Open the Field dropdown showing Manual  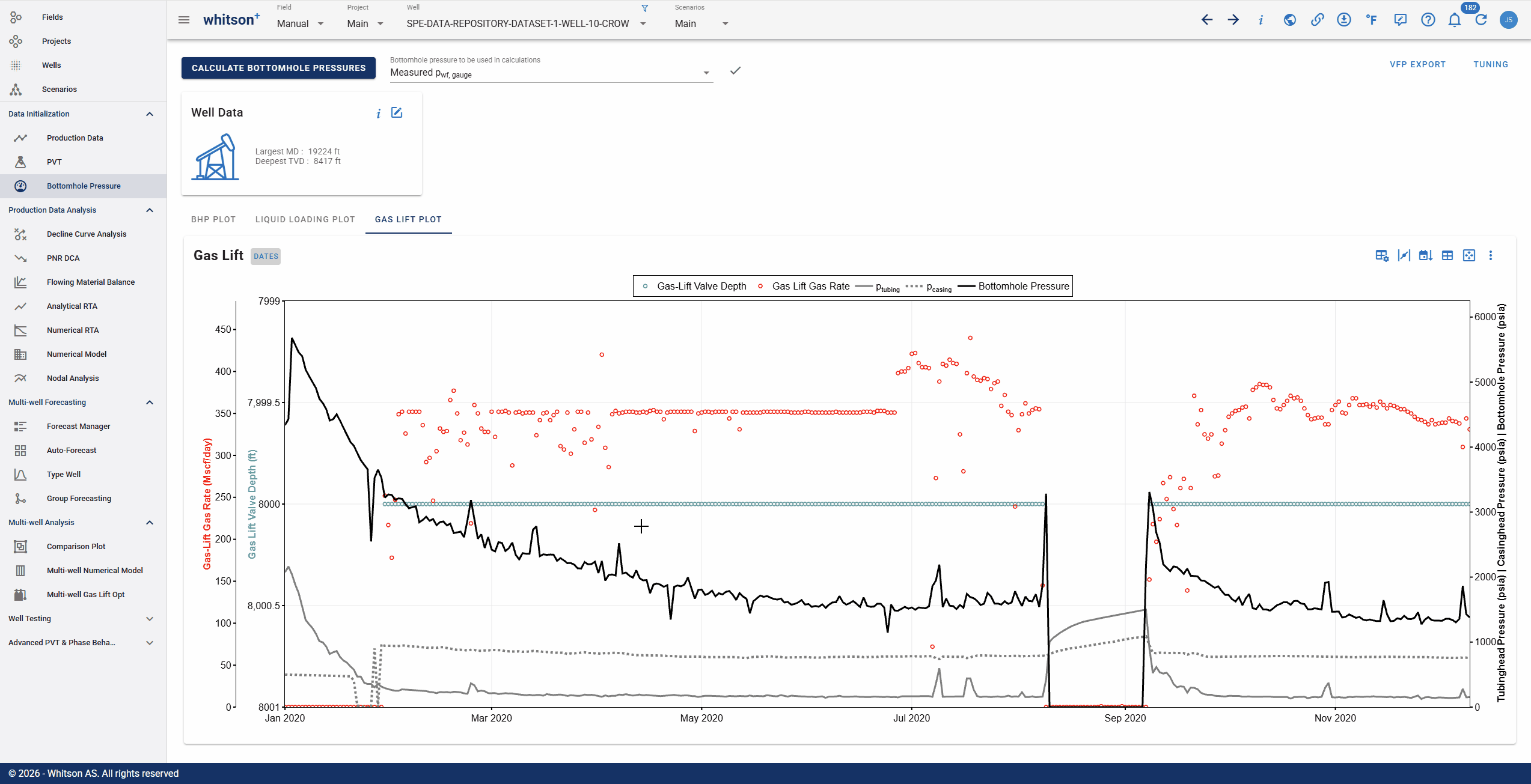pyautogui.click(x=301, y=23)
